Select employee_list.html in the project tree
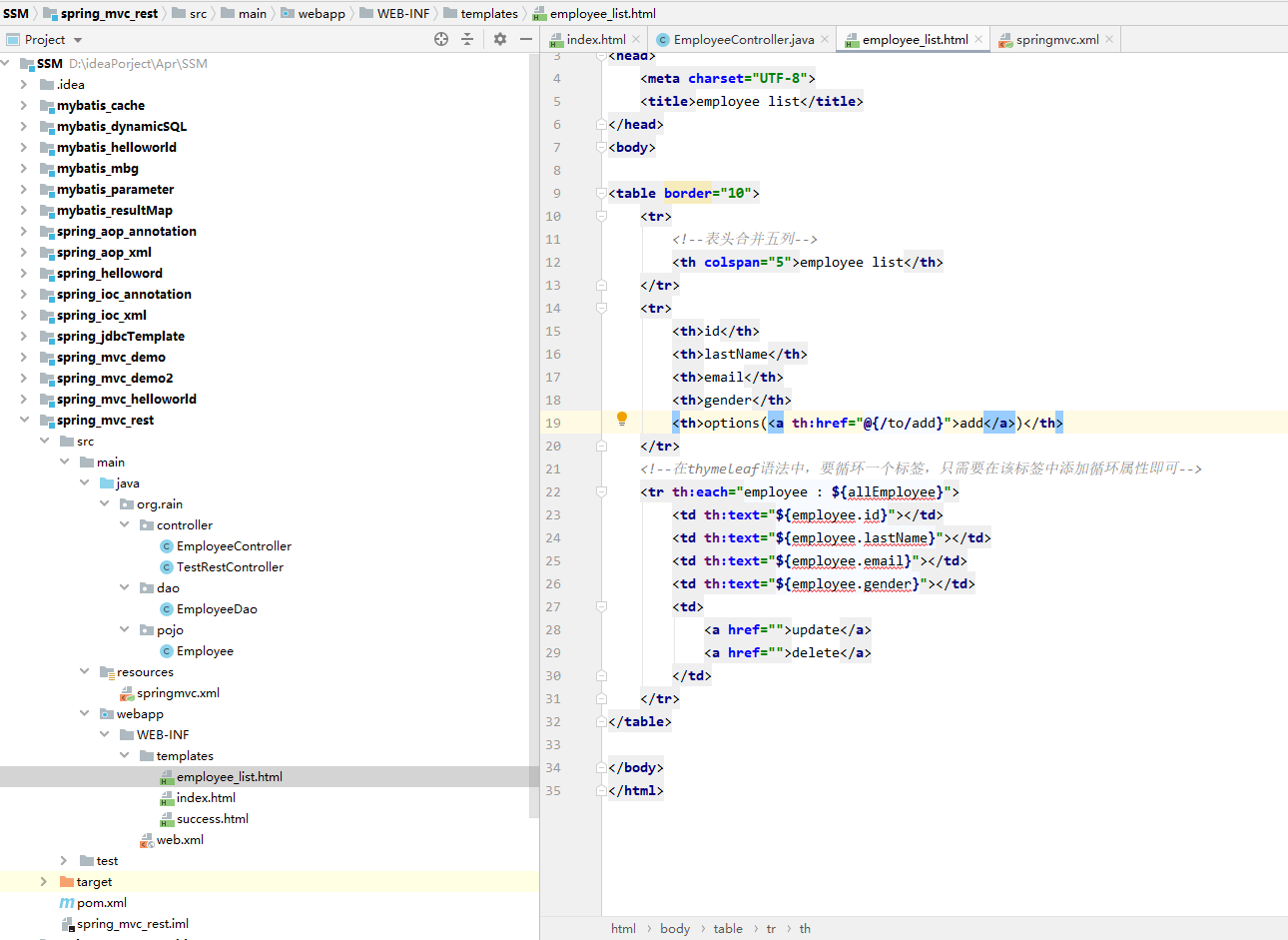This screenshot has height=940, width=1288. pos(232,776)
